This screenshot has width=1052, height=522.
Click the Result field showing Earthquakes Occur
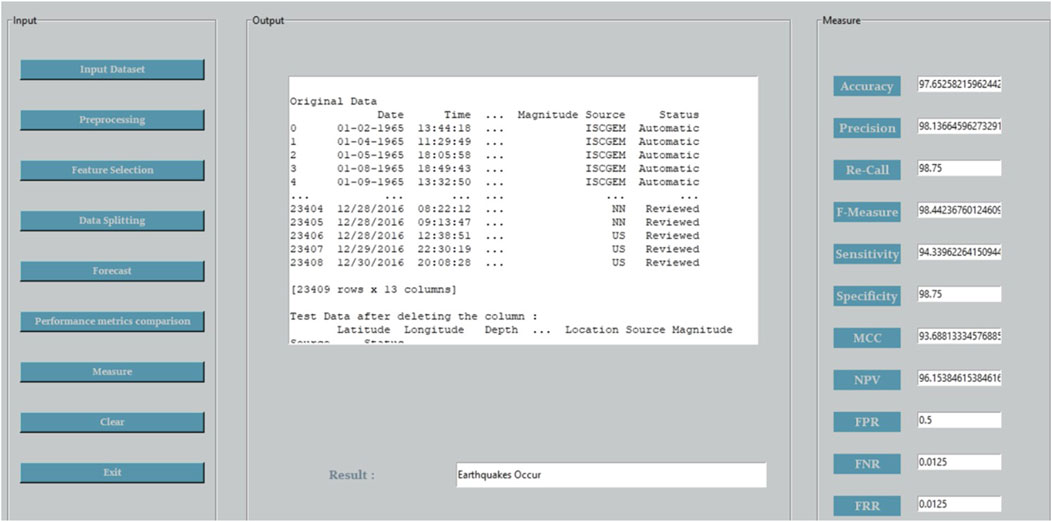611,475
